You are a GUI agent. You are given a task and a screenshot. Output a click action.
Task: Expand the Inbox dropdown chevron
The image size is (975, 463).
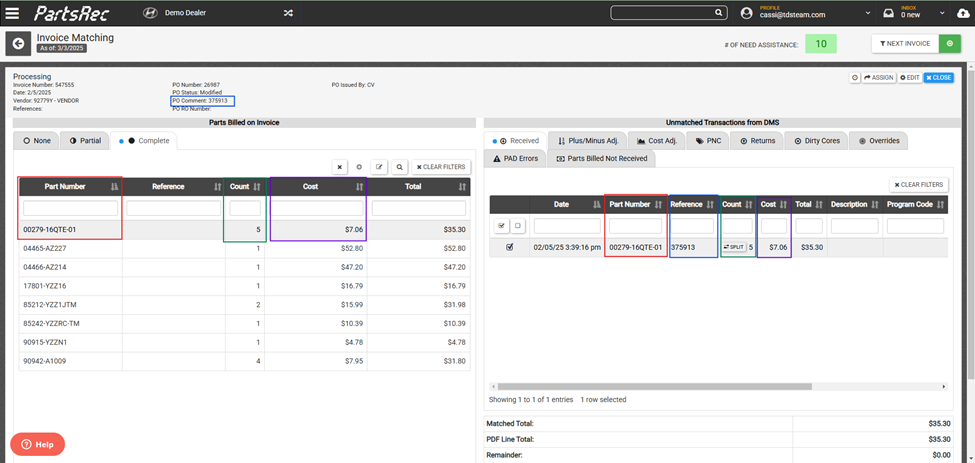[x=943, y=13]
